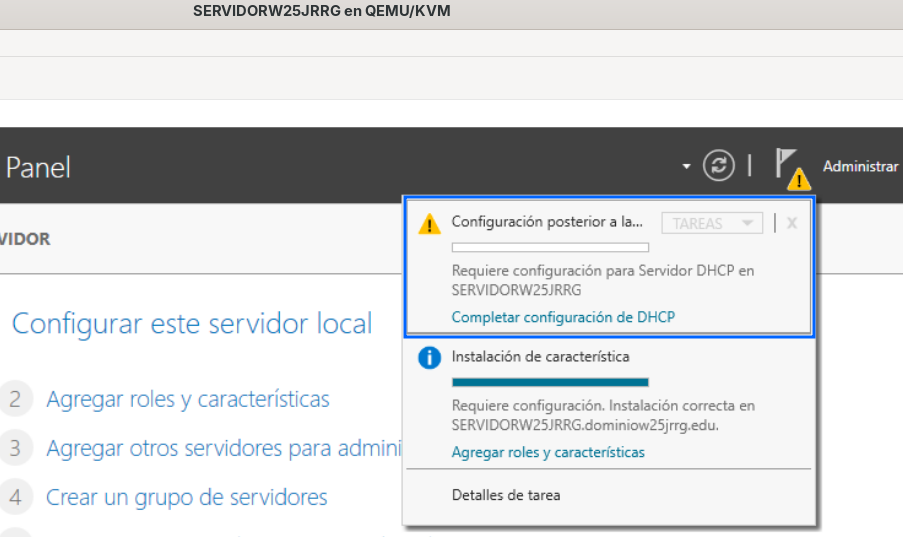Image resolution: width=903 pixels, height=537 pixels.
Task: Click Crear un grupo de servidores
Action: 187,497
